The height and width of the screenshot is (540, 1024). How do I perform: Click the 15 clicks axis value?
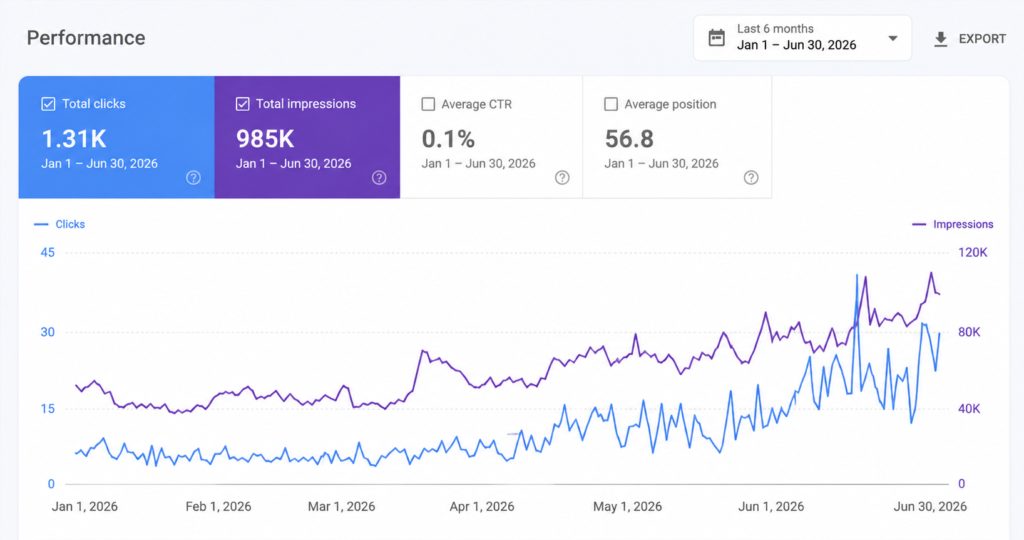coord(48,409)
